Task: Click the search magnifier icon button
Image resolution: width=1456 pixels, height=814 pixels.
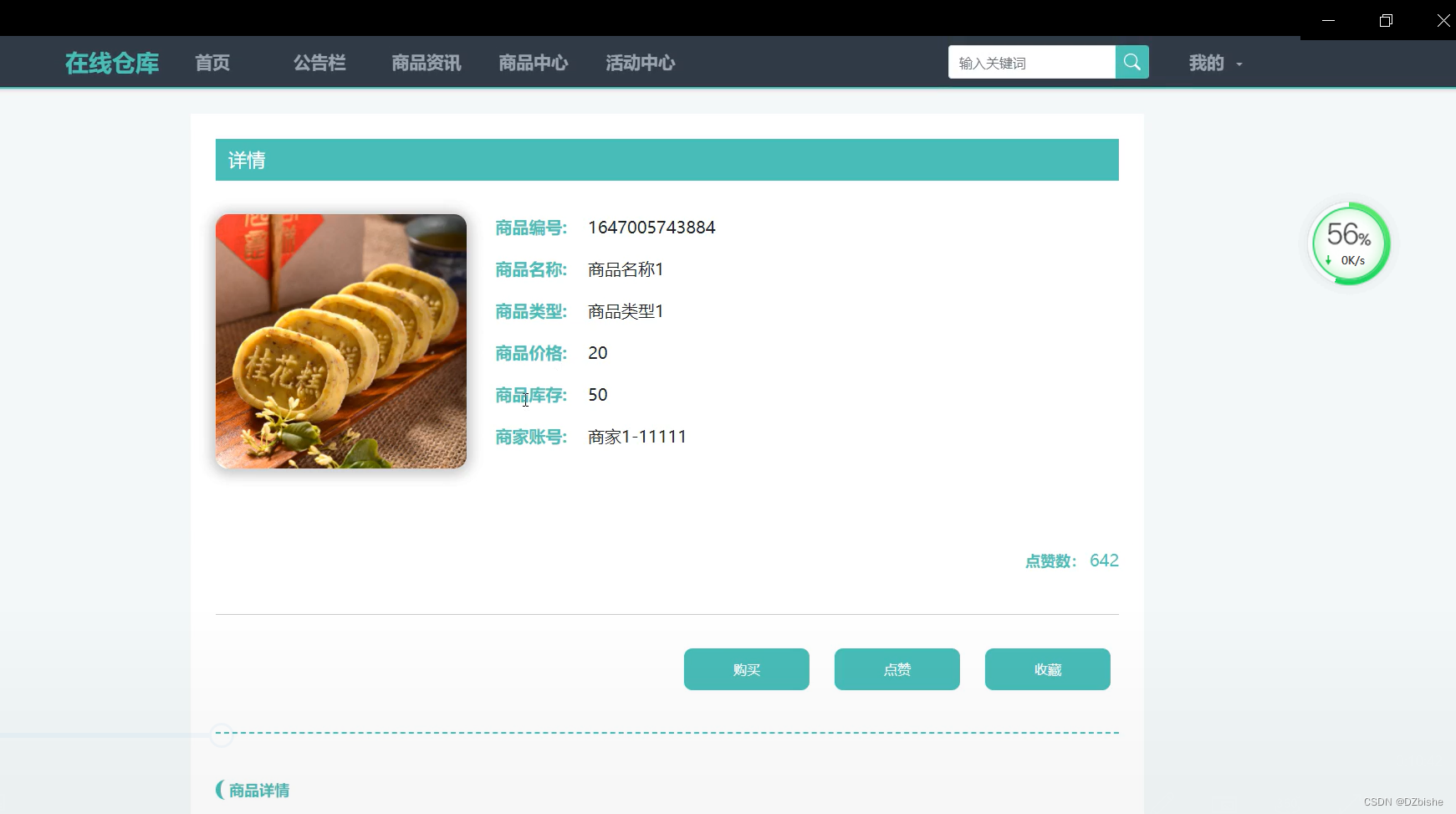Action: (x=1132, y=62)
